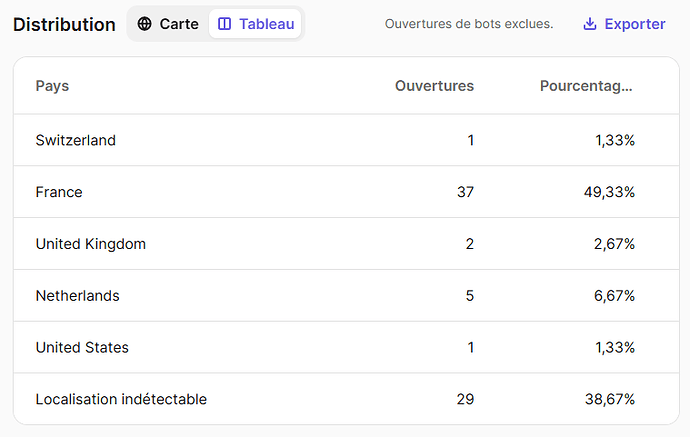Viewport: 690px width, 437px height.
Task: Select the Localisation indétectable label
Action: click(121, 400)
